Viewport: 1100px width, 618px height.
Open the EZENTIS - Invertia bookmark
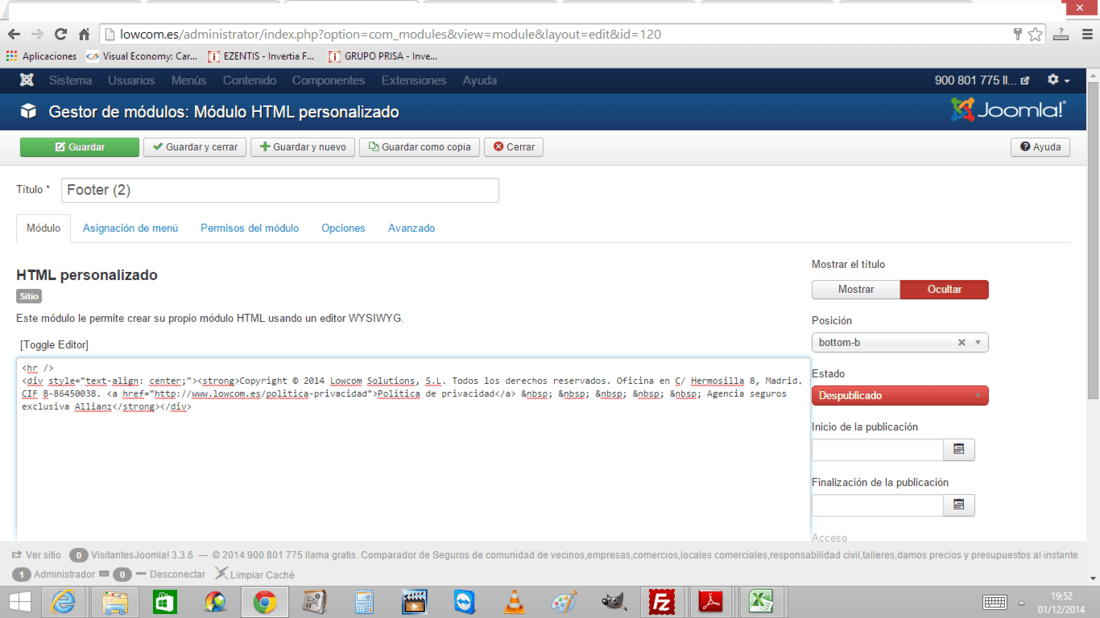[x=261, y=56]
